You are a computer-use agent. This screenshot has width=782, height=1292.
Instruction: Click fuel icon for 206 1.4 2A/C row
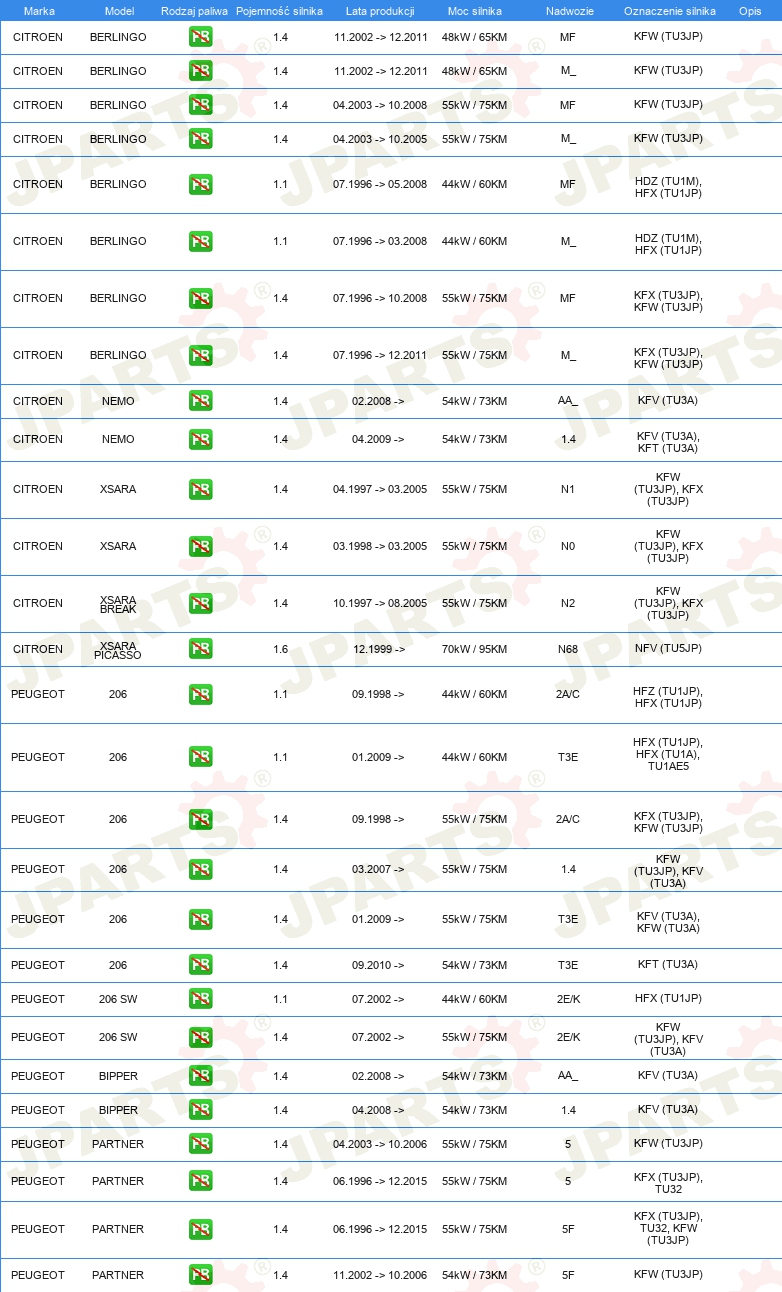(x=200, y=819)
